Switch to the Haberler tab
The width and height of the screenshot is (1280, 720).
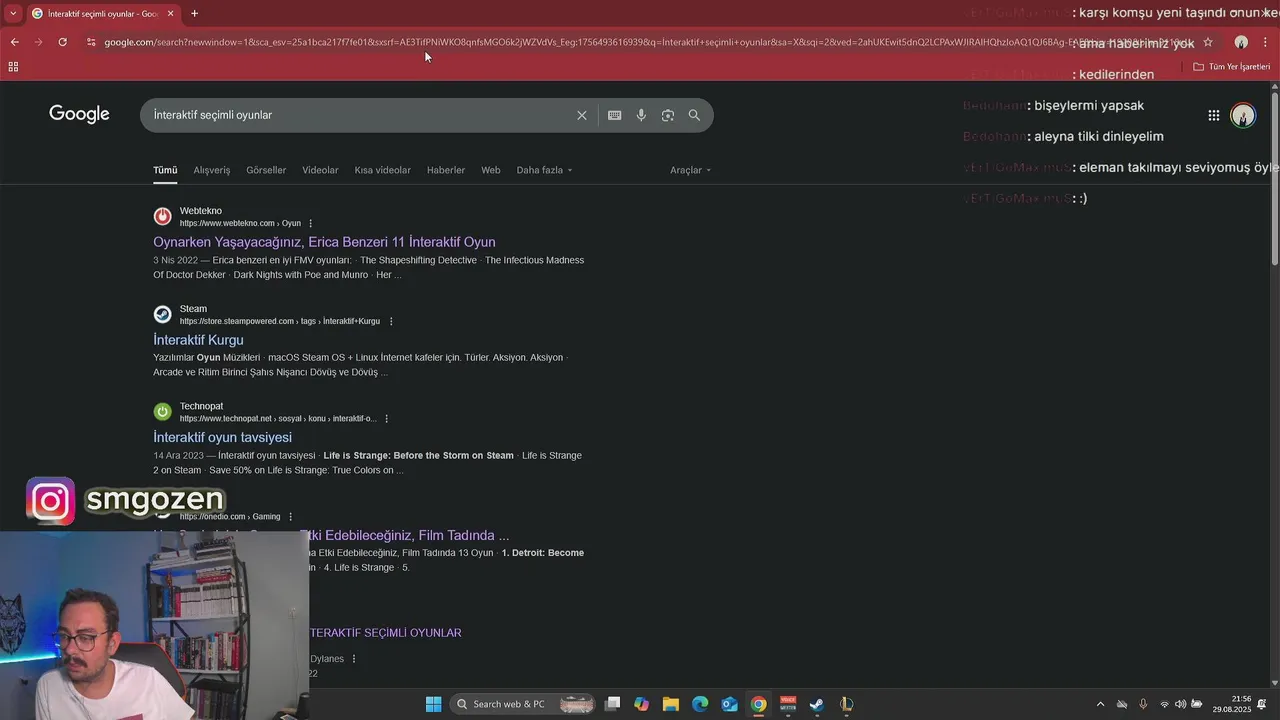(x=446, y=170)
